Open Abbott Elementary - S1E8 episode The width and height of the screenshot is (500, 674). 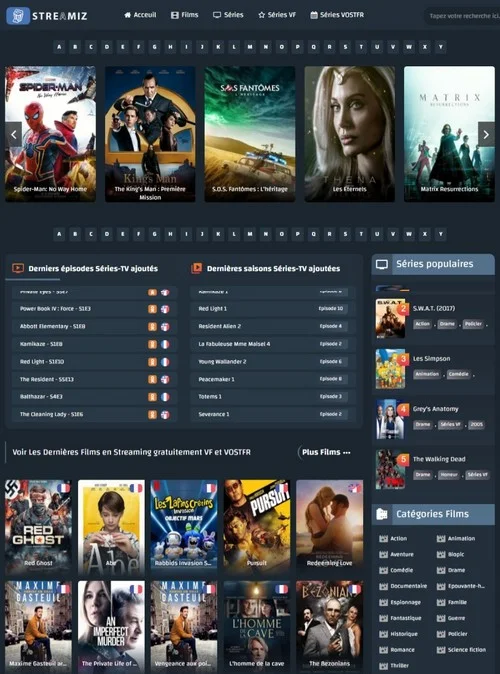click(x=94, y=326)
